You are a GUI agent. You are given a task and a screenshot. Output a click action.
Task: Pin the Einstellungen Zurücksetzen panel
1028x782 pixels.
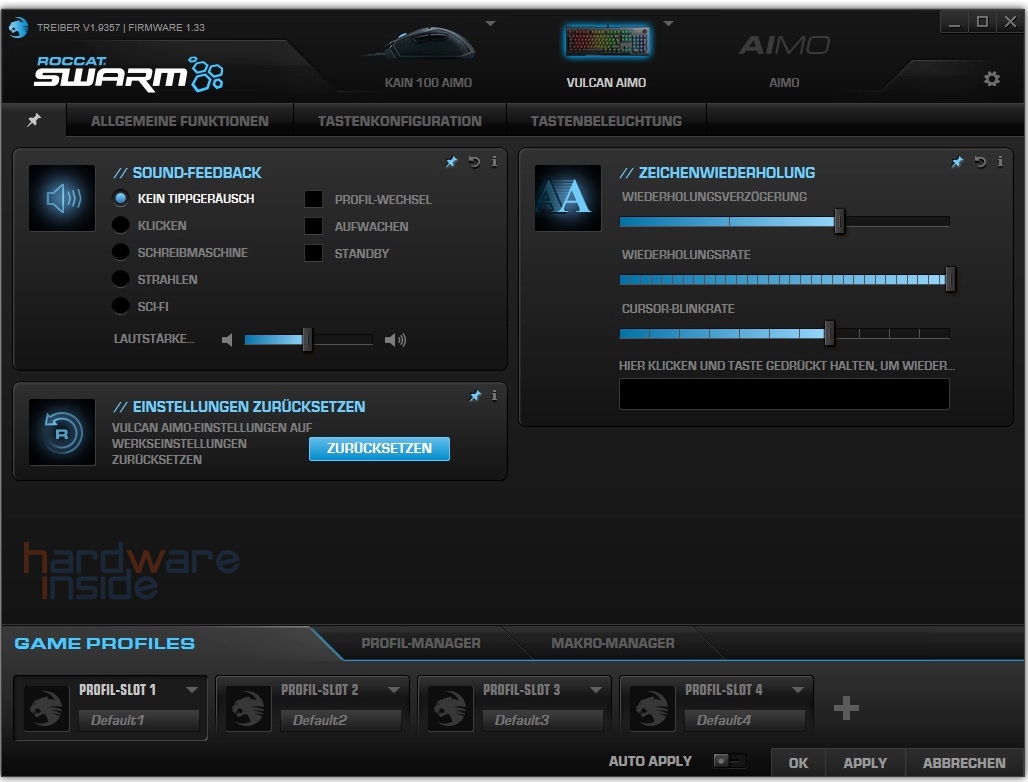[475, 395]
